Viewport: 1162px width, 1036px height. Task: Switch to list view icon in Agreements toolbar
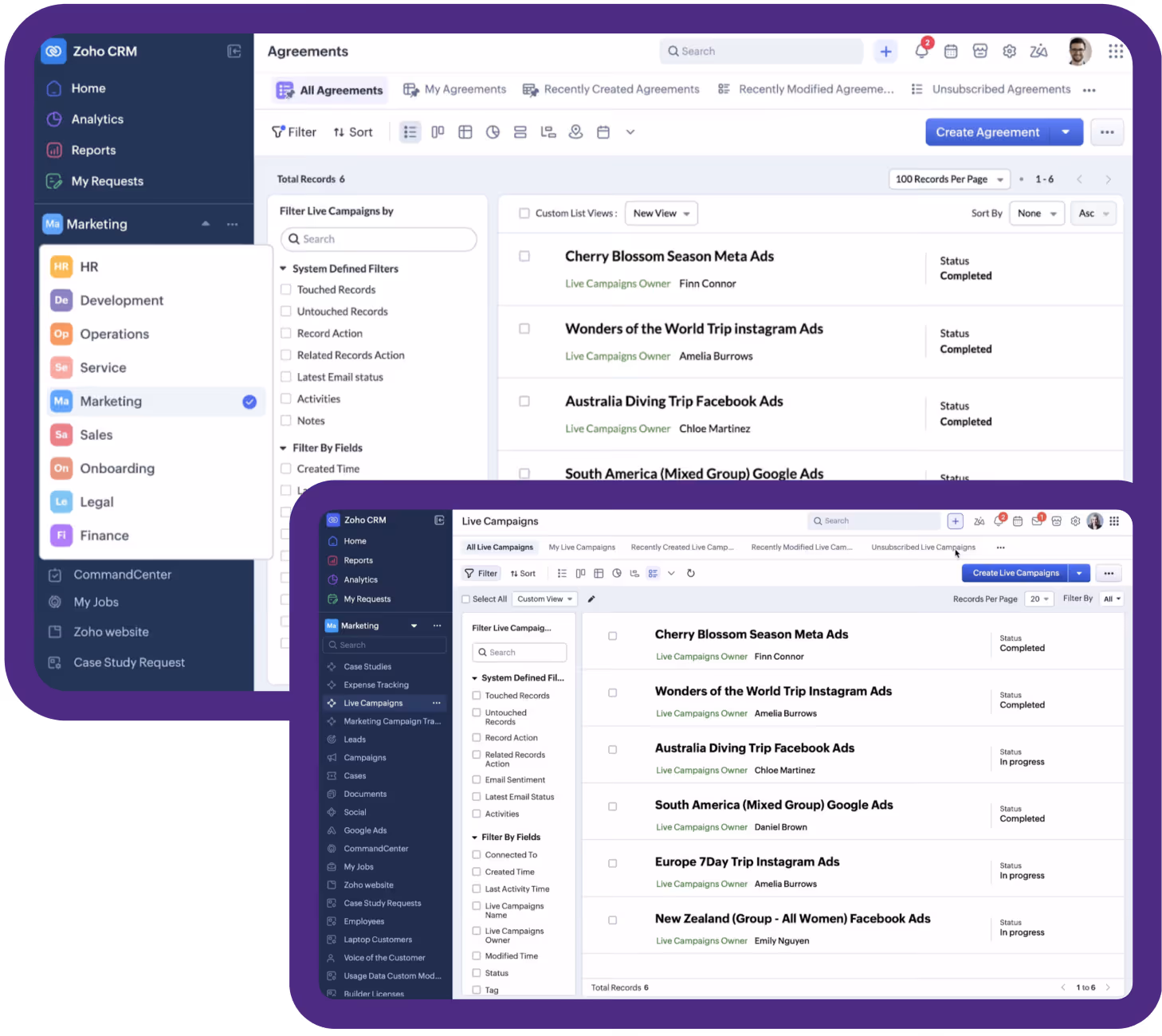point(410,132)
